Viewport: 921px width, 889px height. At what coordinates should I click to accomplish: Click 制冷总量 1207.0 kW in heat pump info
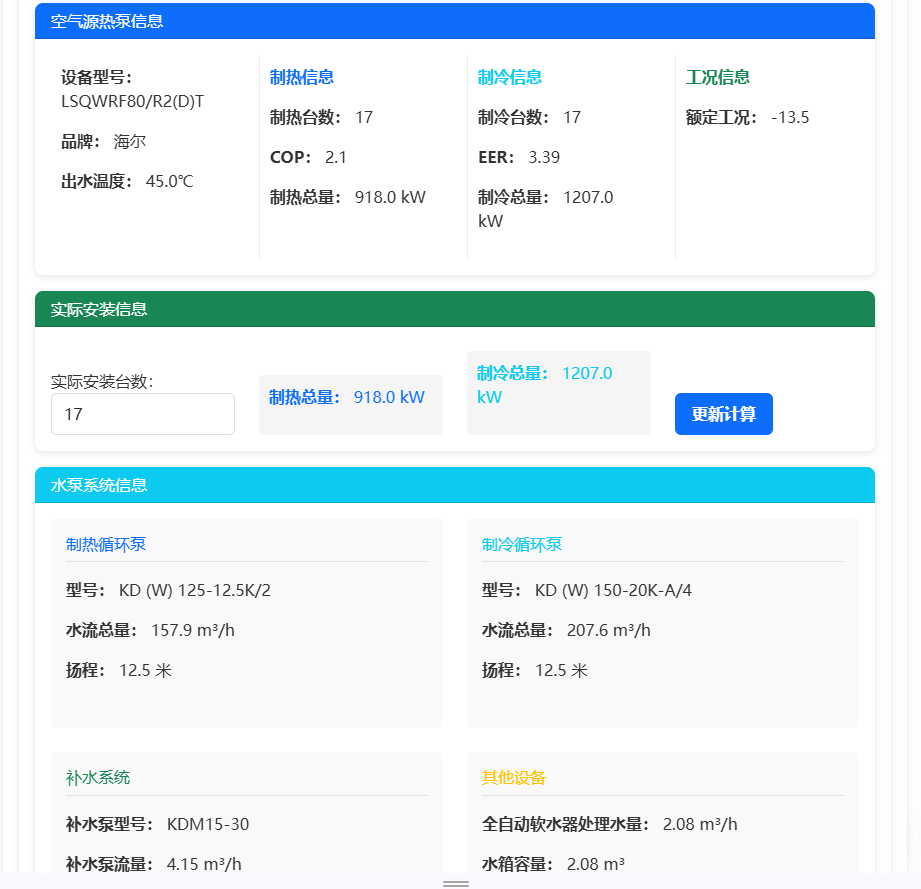point(546,209)
